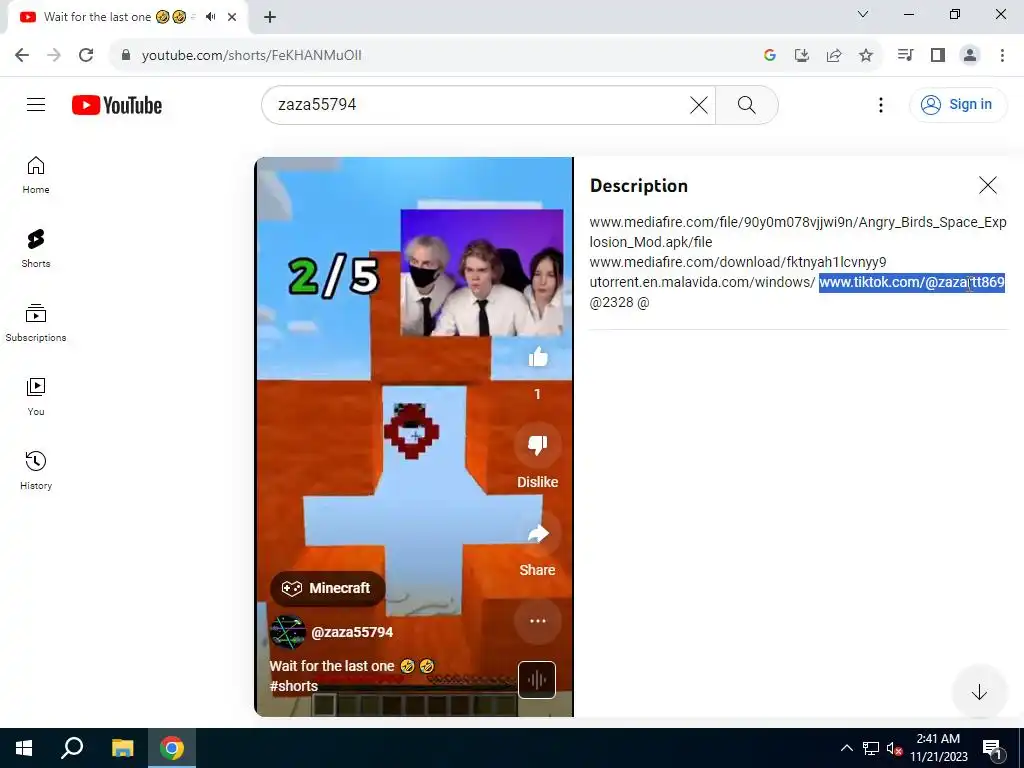Open the You section in sidebar
Image resolution: width=1024 pixels, height=768 pixels.
36,396
